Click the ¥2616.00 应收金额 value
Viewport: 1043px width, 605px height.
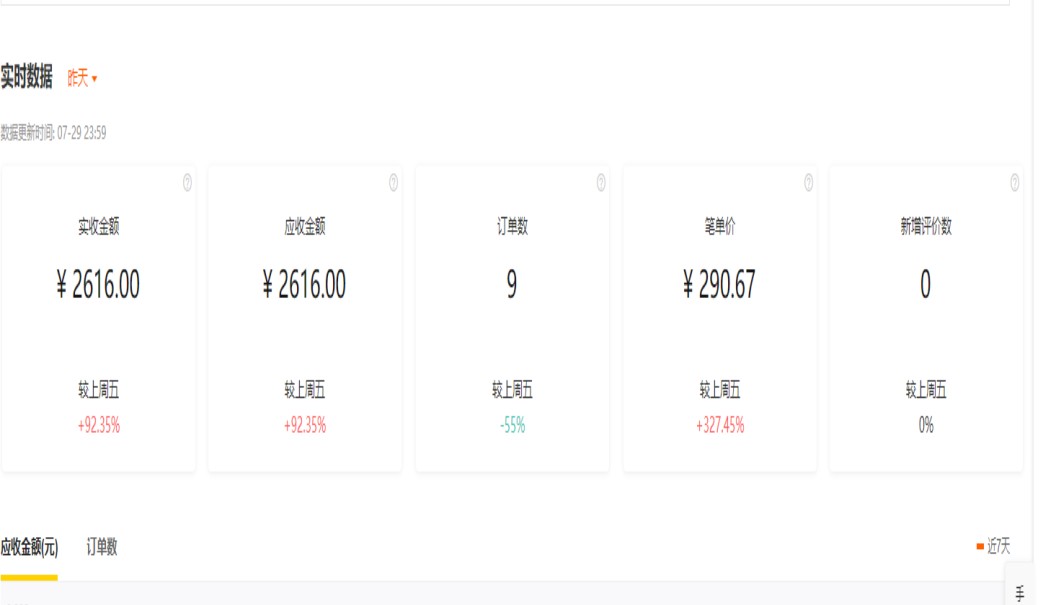click(x=304, y=285)
